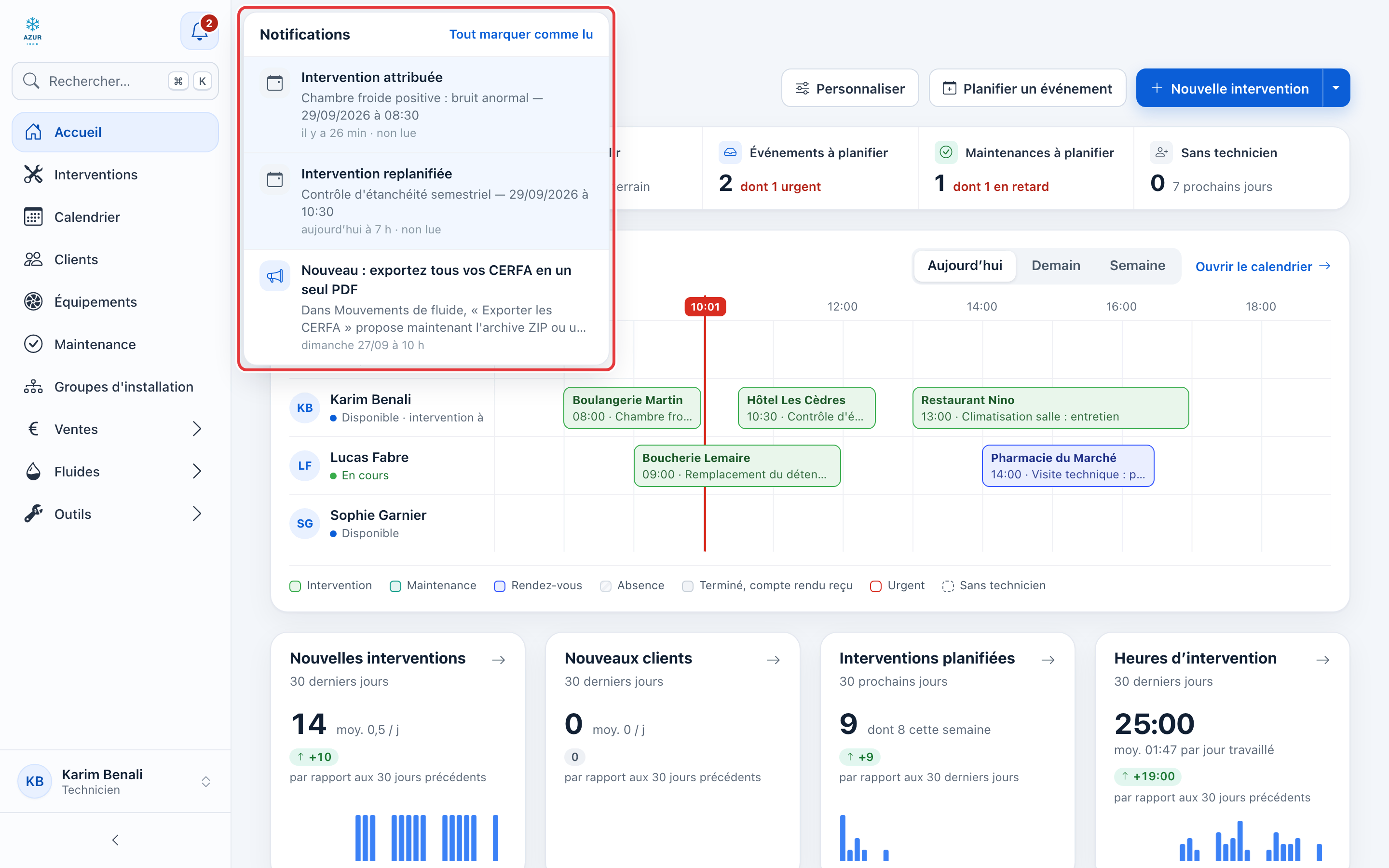1389x868 pixels.
Task: Select the Aujourd'hui tab
Action: pyautogui.click(x=965, y=266)
